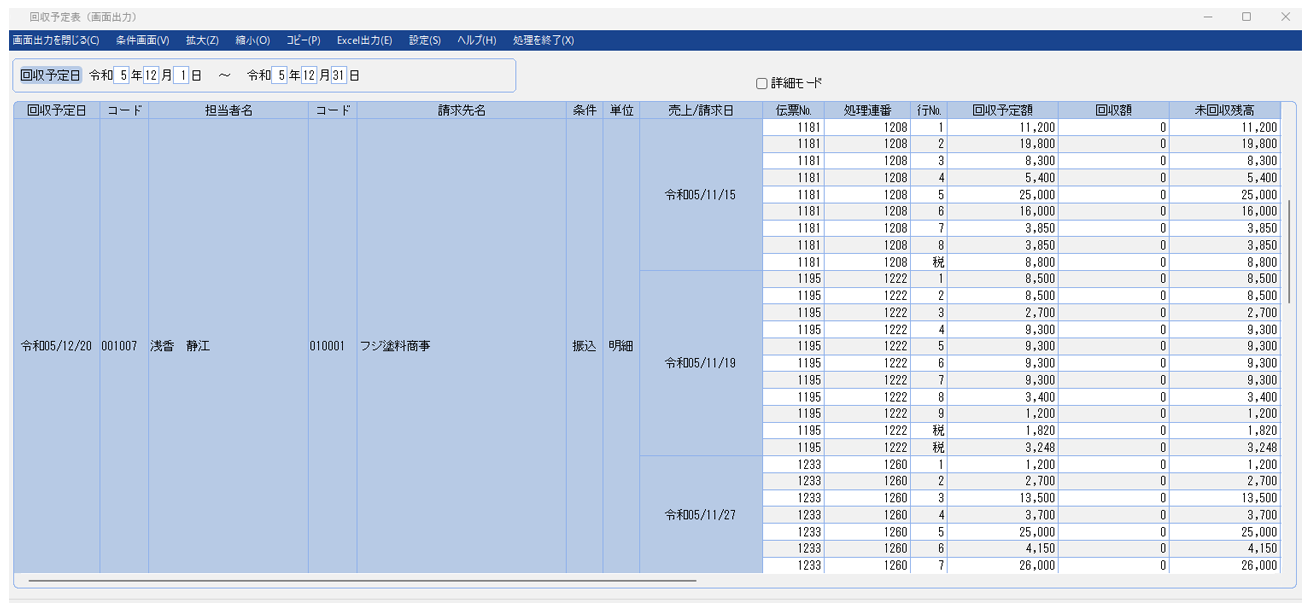
Task: Click the 回収予定額 column header
Action: (x=1002, y=110)
